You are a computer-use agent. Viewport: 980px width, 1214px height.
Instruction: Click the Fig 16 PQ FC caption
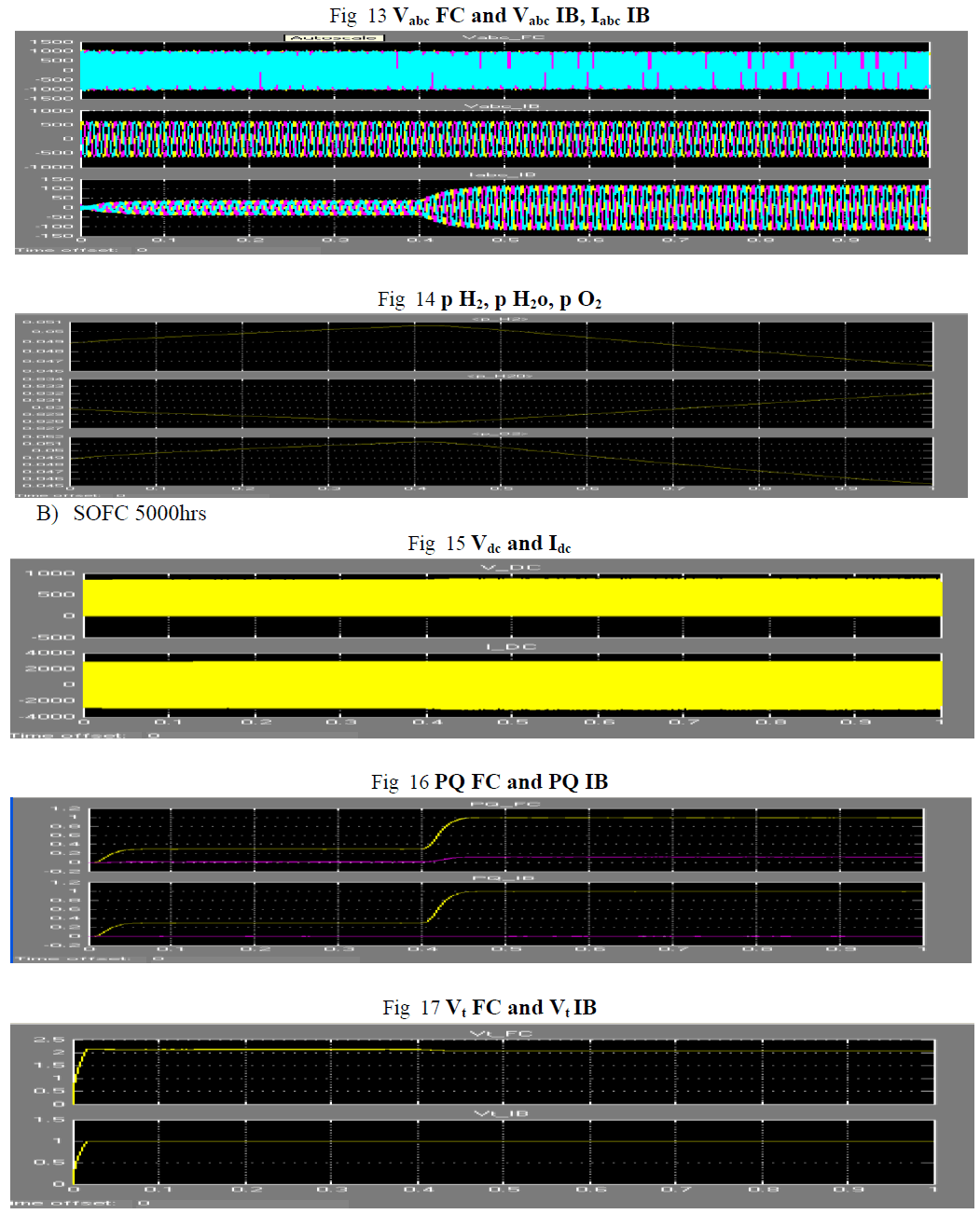click(x=490, y=782)
